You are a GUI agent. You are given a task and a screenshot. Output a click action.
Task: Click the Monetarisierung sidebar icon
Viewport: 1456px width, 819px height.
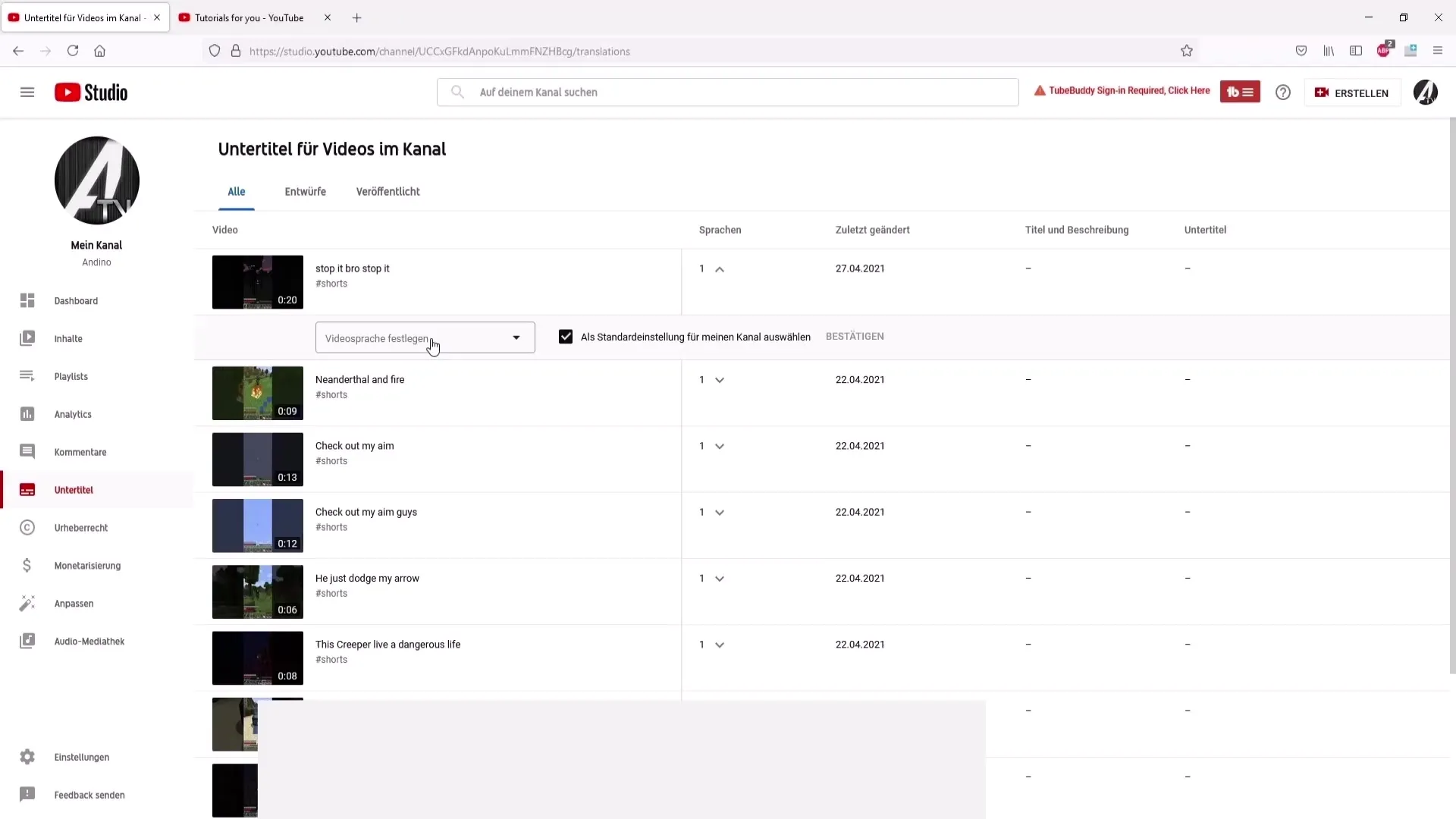[x=27, y=565]
